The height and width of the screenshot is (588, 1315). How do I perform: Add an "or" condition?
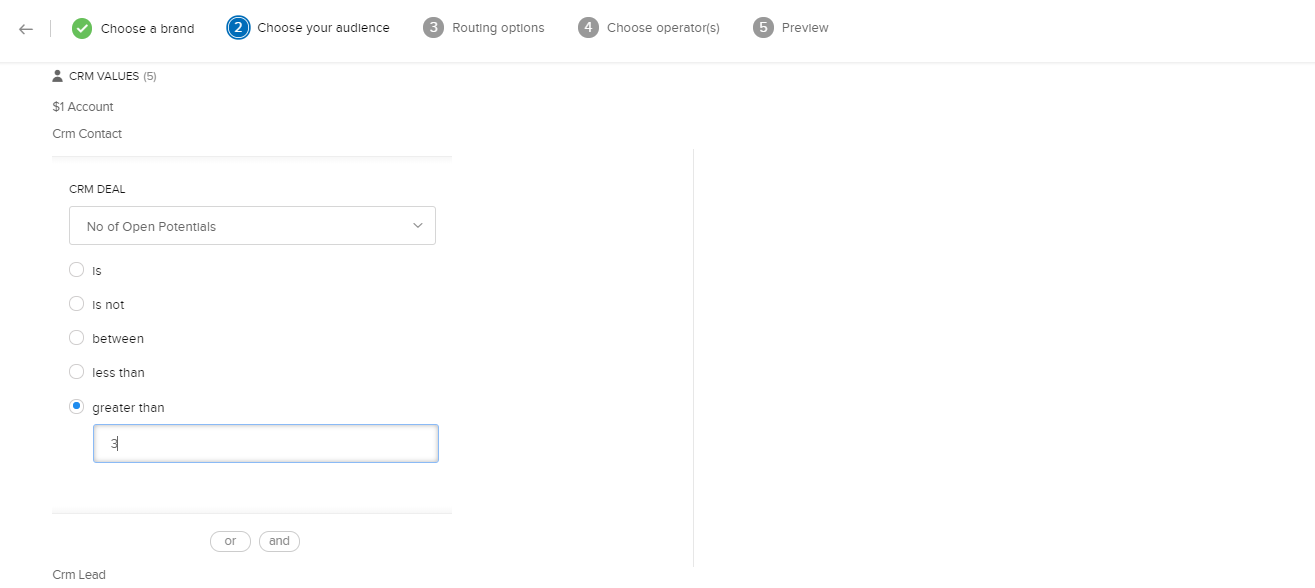click(230, 541)
